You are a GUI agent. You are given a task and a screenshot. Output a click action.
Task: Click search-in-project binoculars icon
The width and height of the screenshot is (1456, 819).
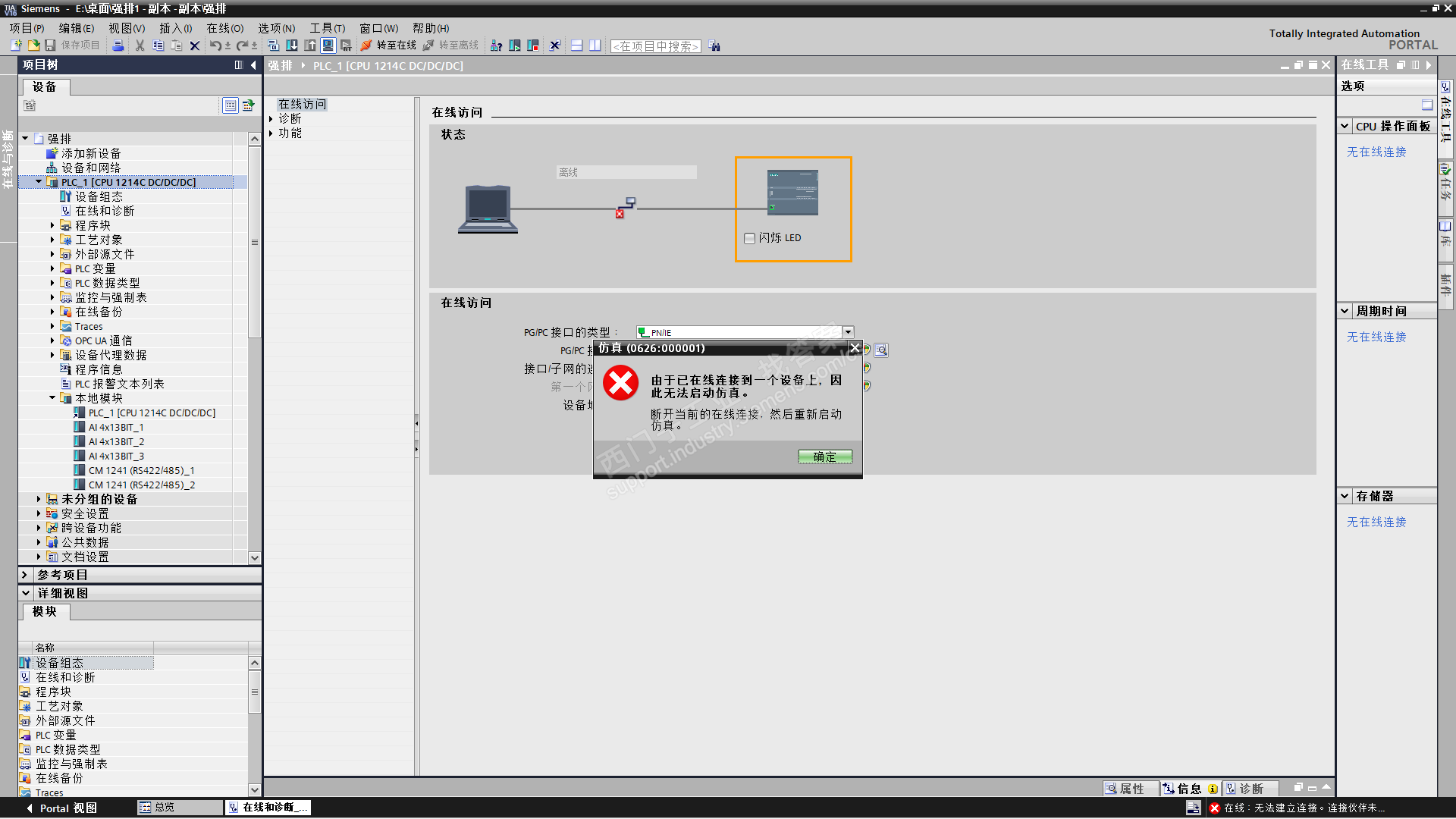[x=714, y=46]
